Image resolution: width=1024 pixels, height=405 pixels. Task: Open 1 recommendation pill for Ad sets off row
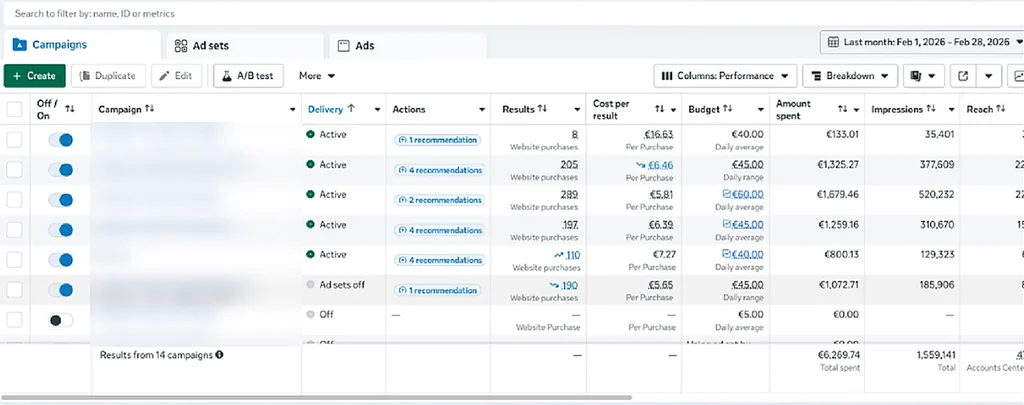tap(438, 290)
